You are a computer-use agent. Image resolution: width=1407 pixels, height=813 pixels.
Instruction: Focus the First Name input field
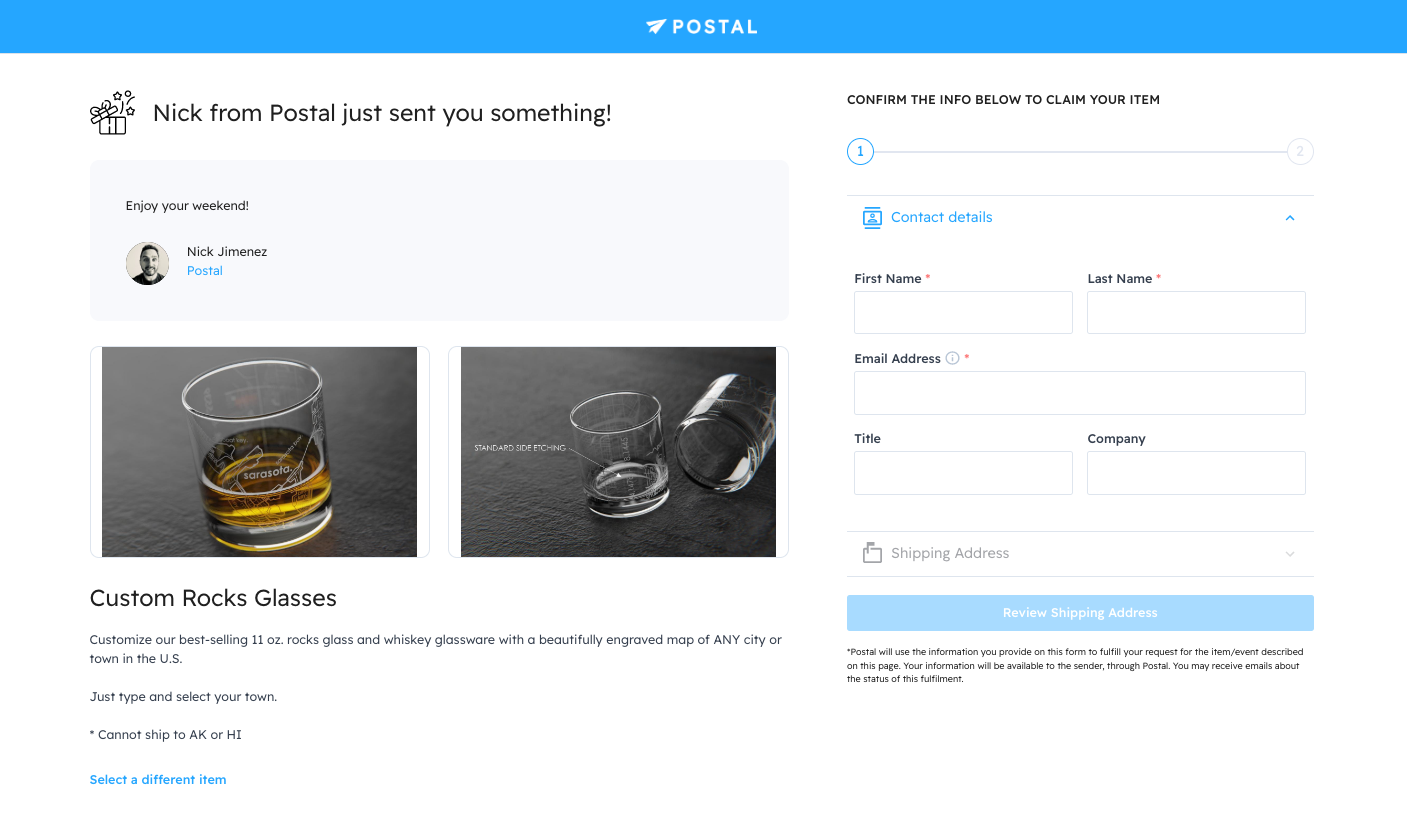coord(963,313)
